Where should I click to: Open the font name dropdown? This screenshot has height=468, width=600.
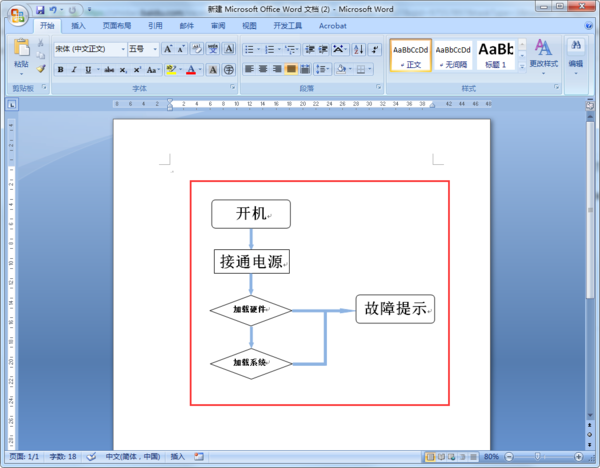(90, 49)
